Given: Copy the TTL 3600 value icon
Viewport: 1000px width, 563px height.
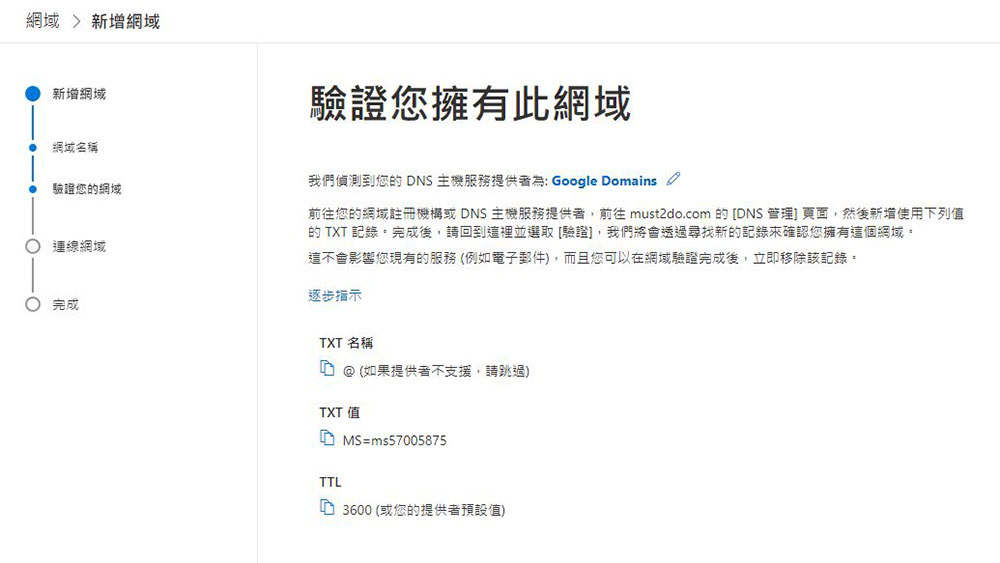Looking at the screenshot, I should (327, 508).
